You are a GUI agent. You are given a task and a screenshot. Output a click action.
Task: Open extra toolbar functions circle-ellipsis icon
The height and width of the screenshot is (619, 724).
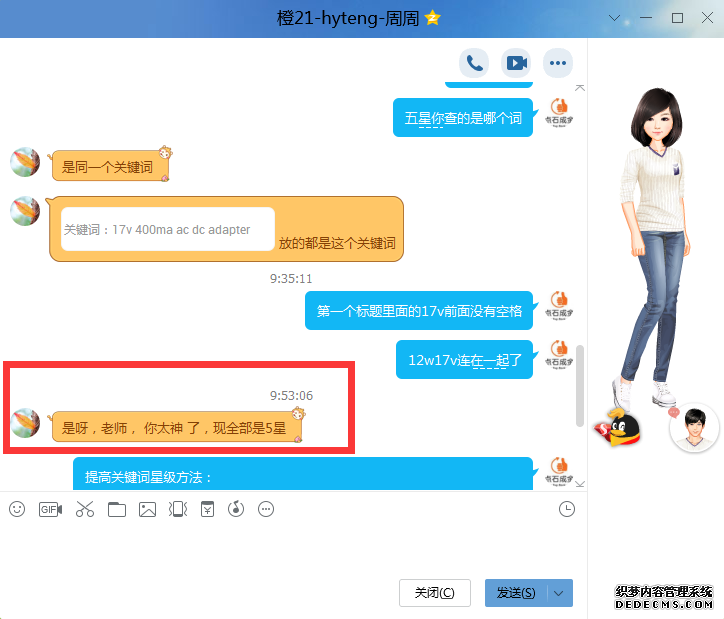(266, 509)
